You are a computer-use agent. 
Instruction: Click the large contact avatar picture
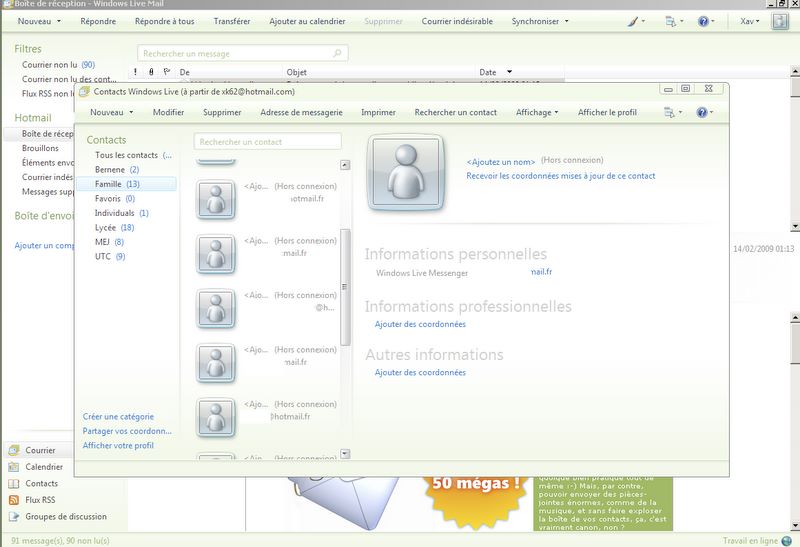click(406, 172)
